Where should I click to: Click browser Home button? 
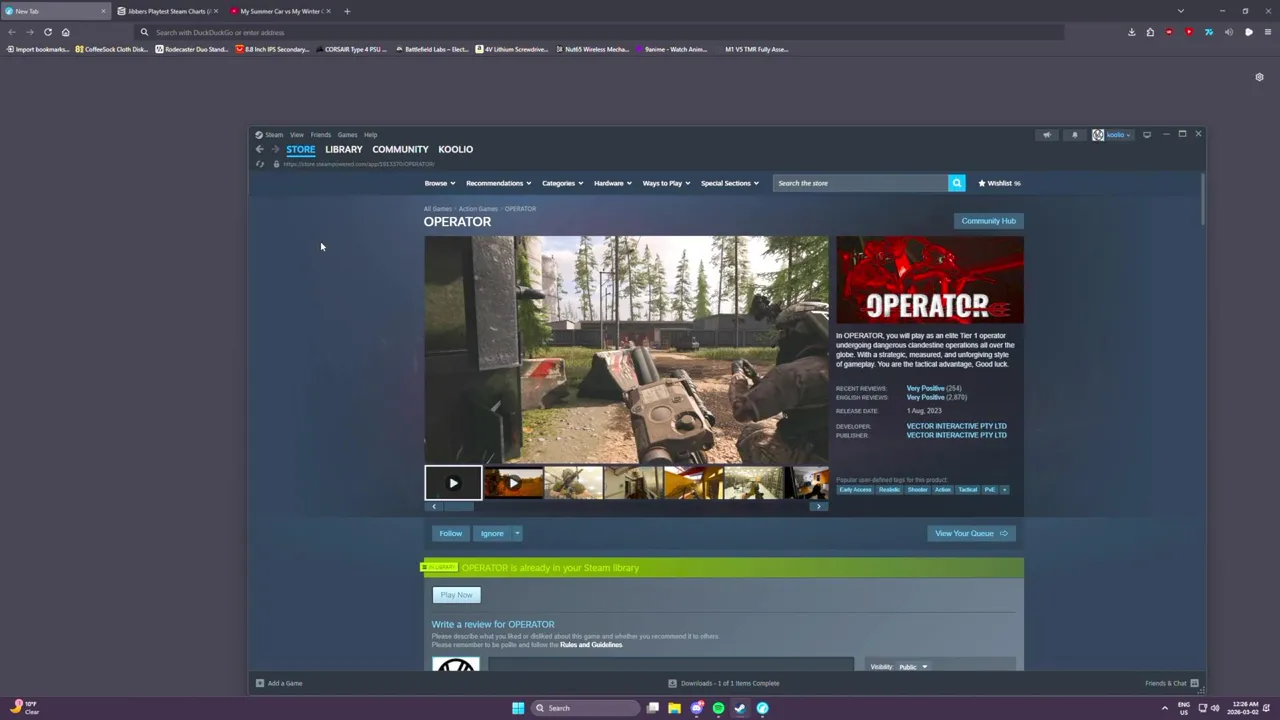(66, 32)
